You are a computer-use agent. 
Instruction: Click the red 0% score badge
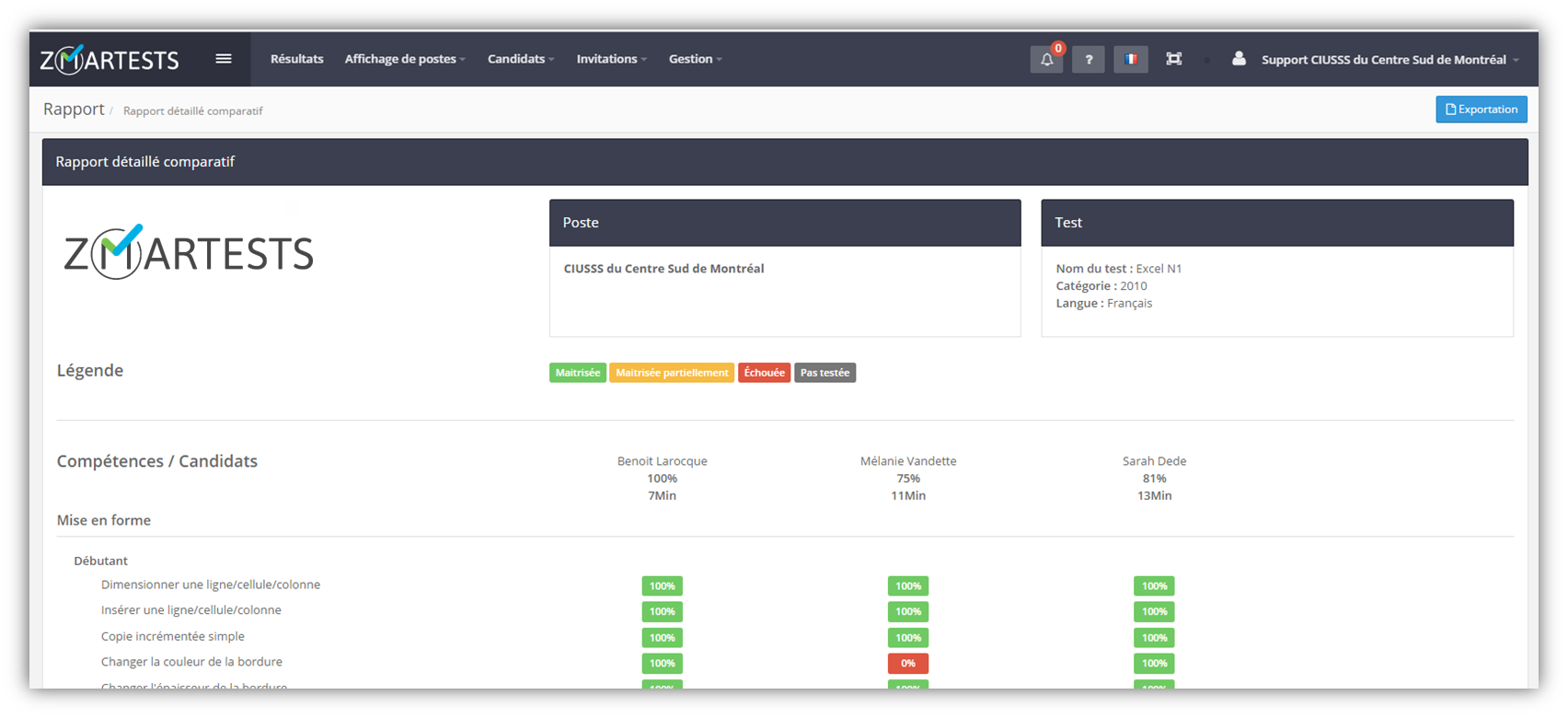tap(907, 663)
